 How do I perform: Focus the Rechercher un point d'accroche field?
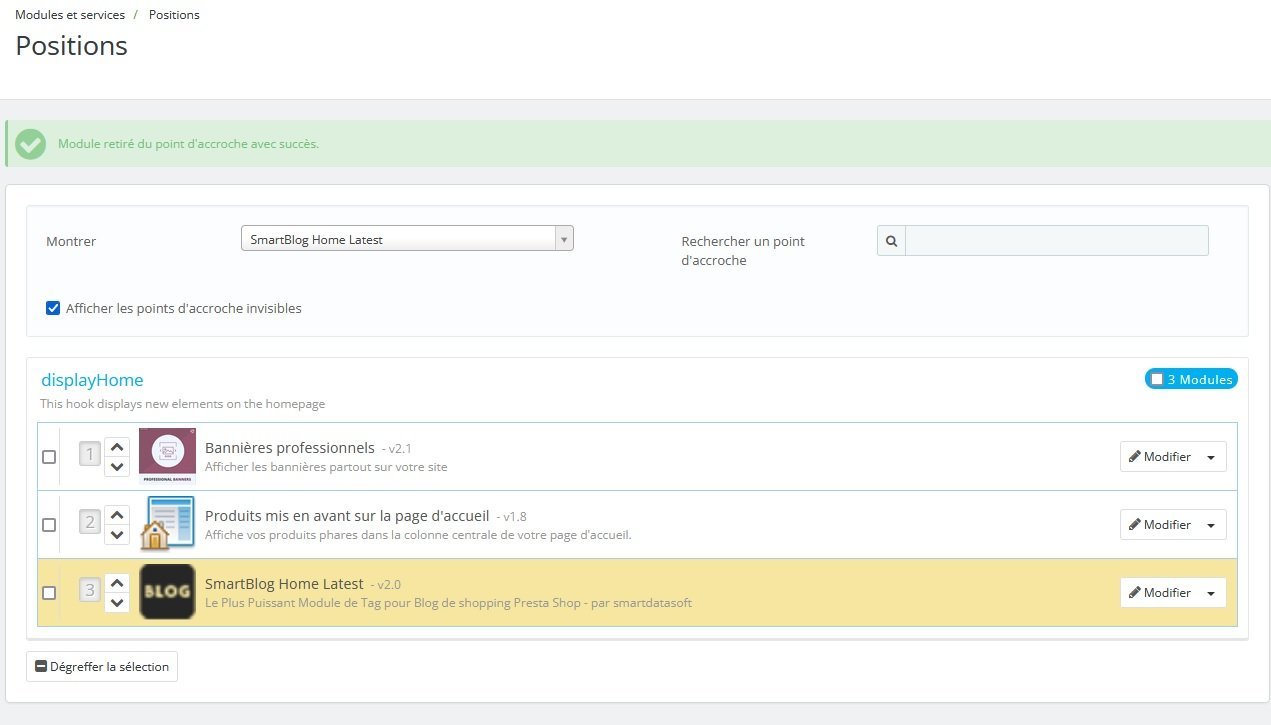click(1057, 241)
